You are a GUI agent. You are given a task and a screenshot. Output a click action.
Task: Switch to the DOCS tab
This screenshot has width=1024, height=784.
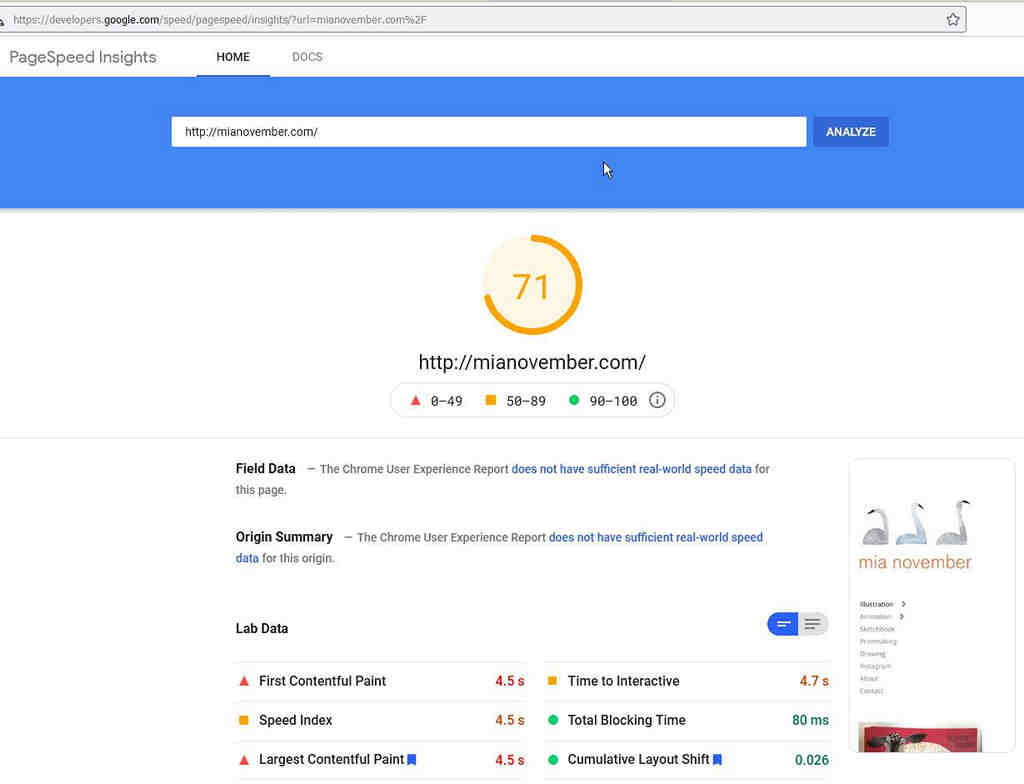(x=307, y=57)
